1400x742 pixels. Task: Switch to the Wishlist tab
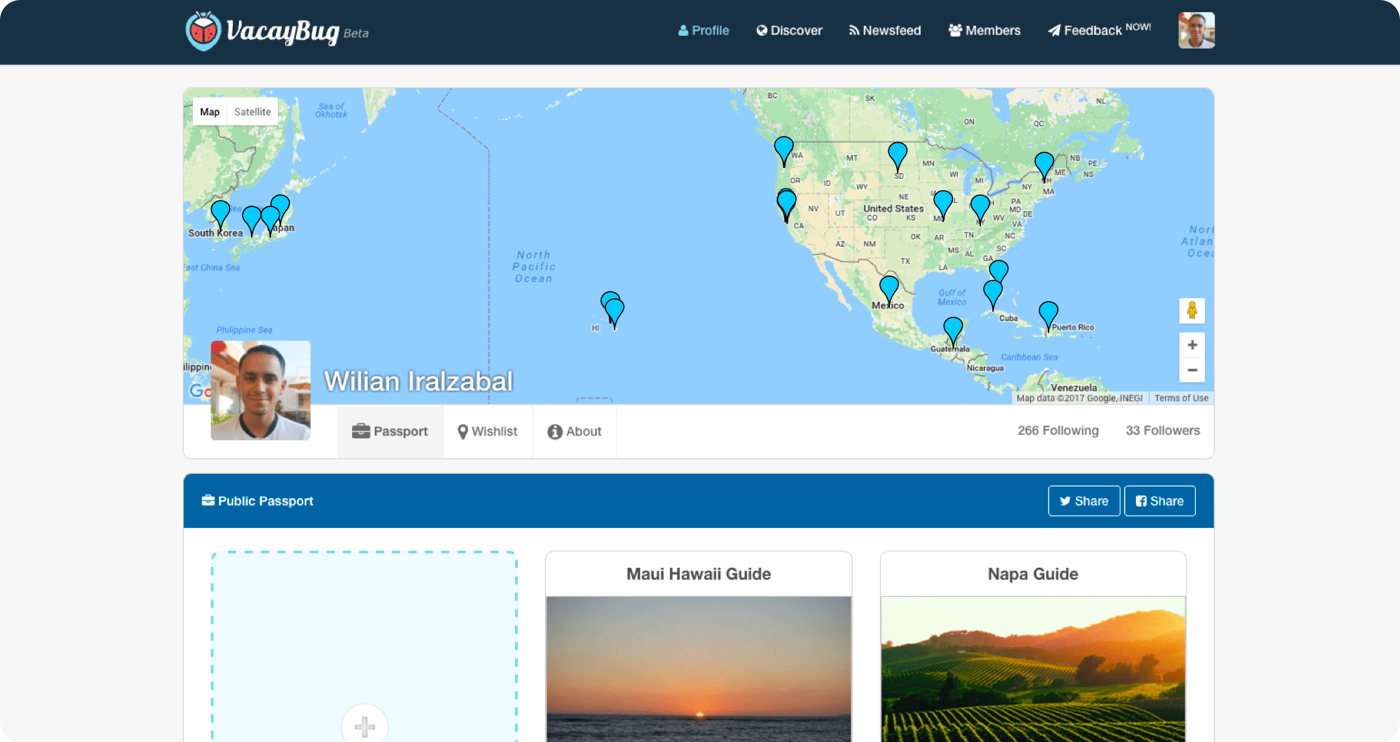[x=488, y=431]
